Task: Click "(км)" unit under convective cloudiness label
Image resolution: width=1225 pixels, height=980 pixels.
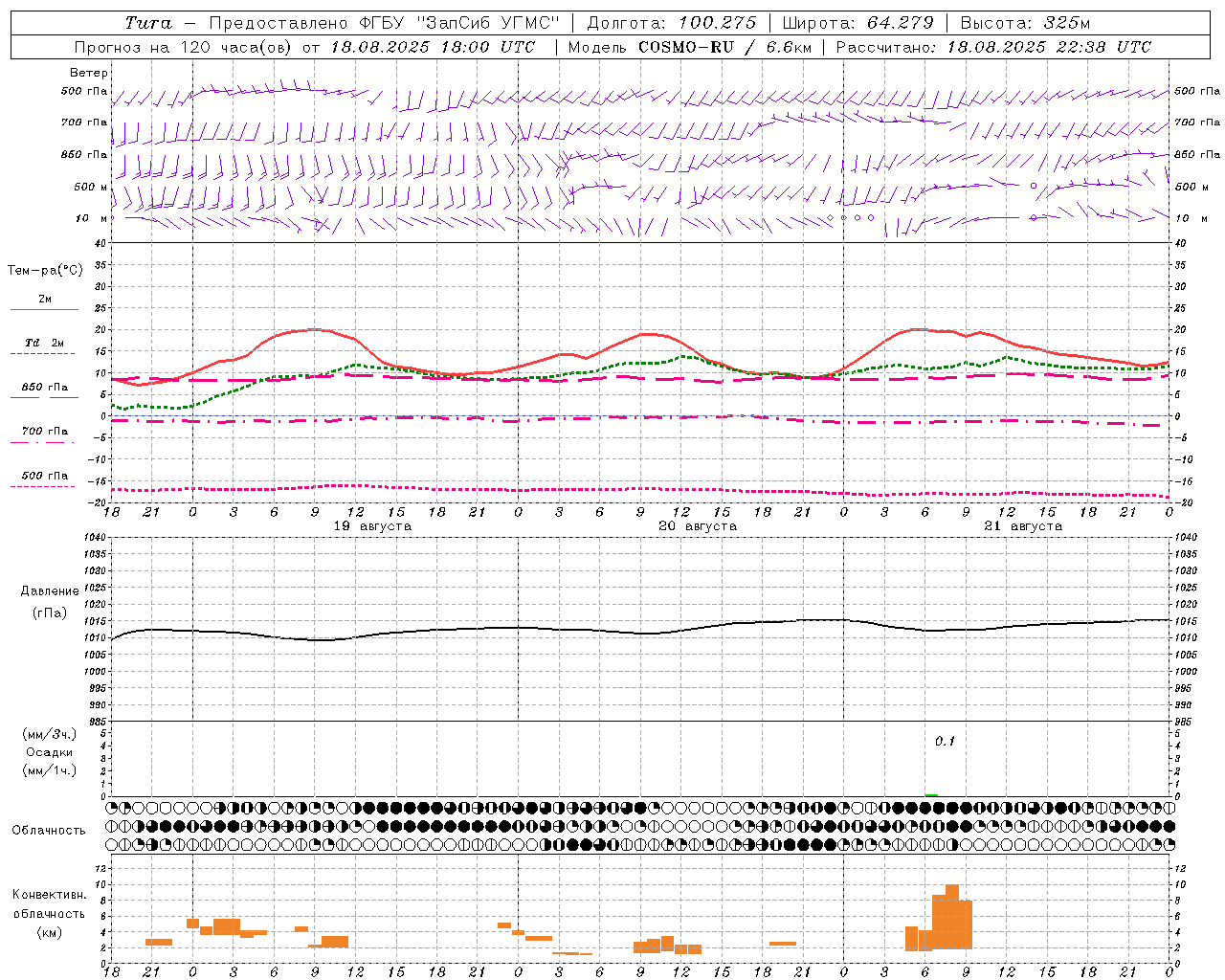Action: click(50, 932)
